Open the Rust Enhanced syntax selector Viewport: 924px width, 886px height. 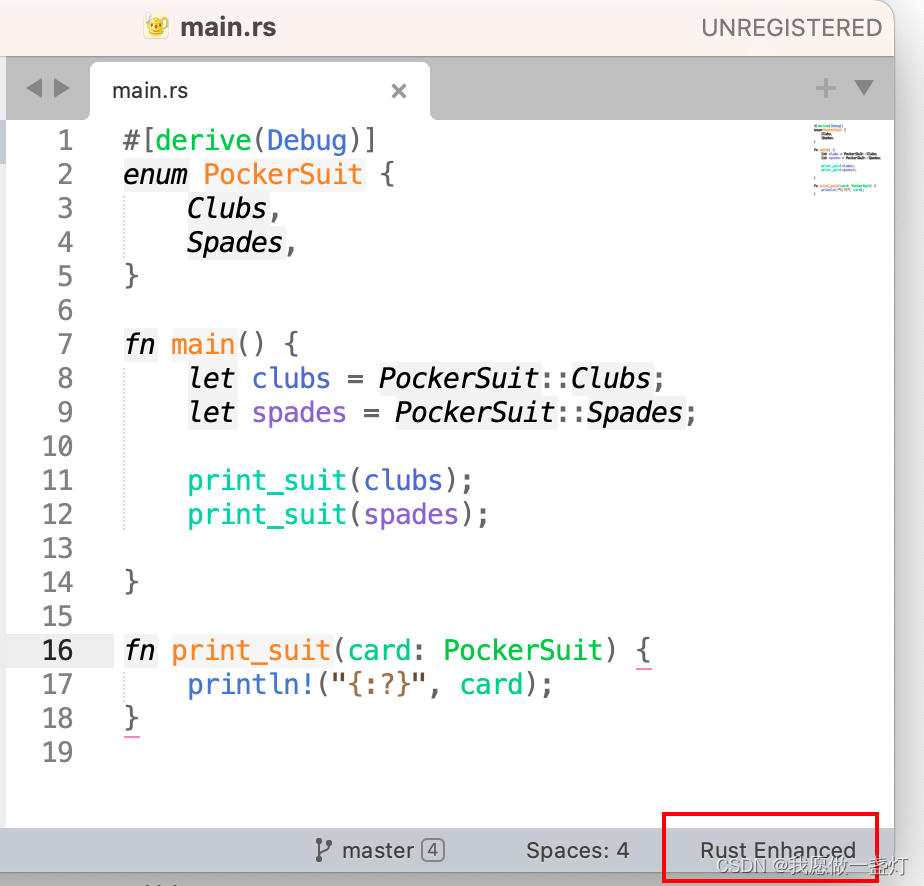(x=779, y=849)
